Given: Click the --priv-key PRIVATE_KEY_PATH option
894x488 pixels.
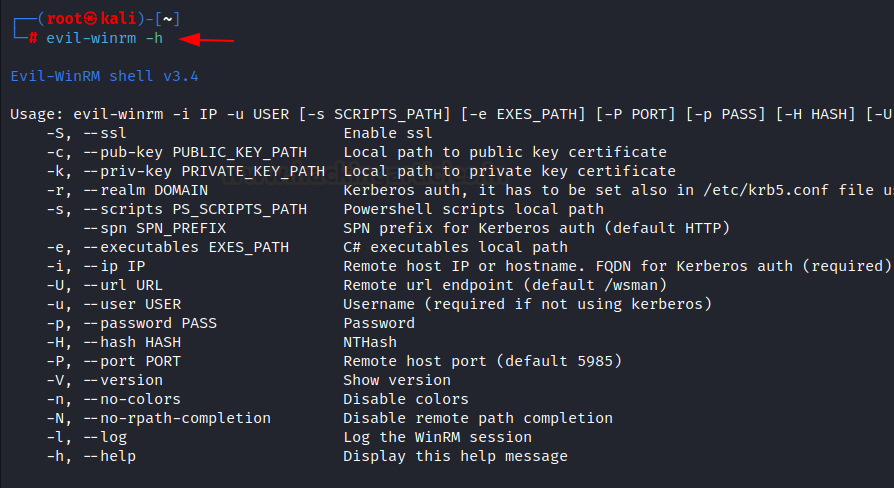Looking at the screenshot, I should click(204, 171).
